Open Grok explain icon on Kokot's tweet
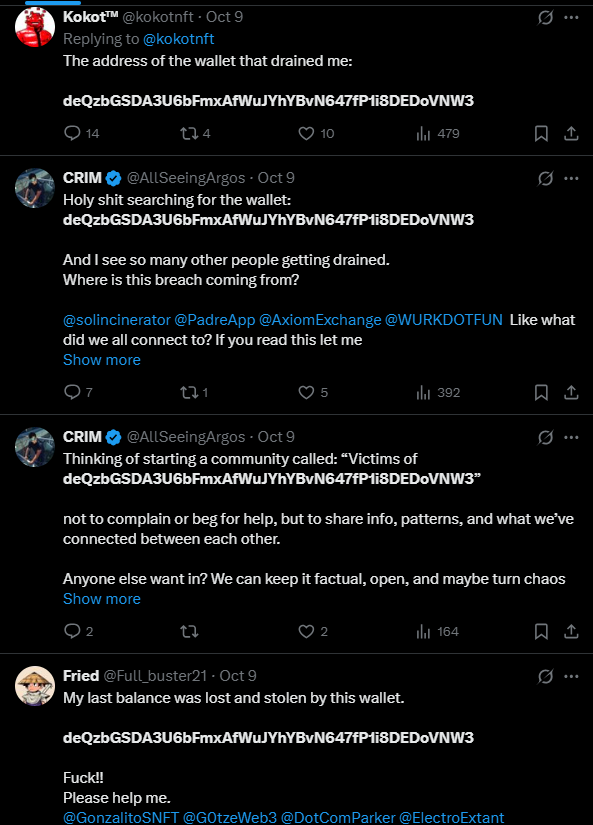 546,17
